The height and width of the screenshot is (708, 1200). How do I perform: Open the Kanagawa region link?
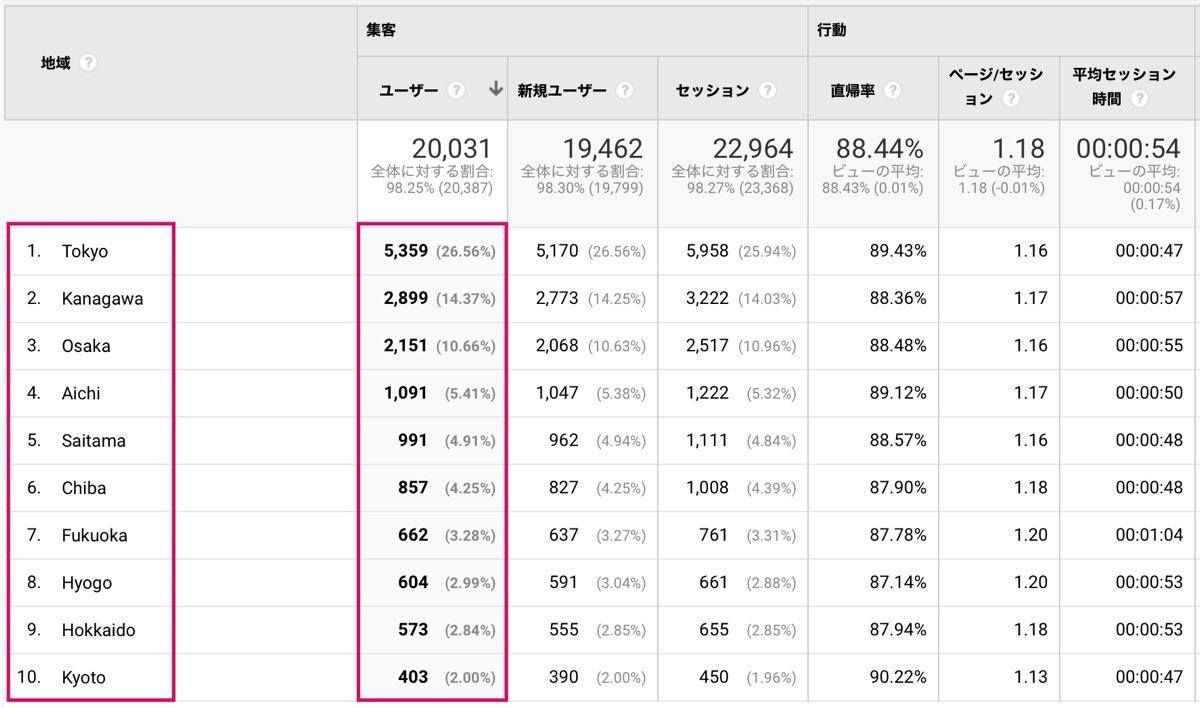click(x=102, y=298)
